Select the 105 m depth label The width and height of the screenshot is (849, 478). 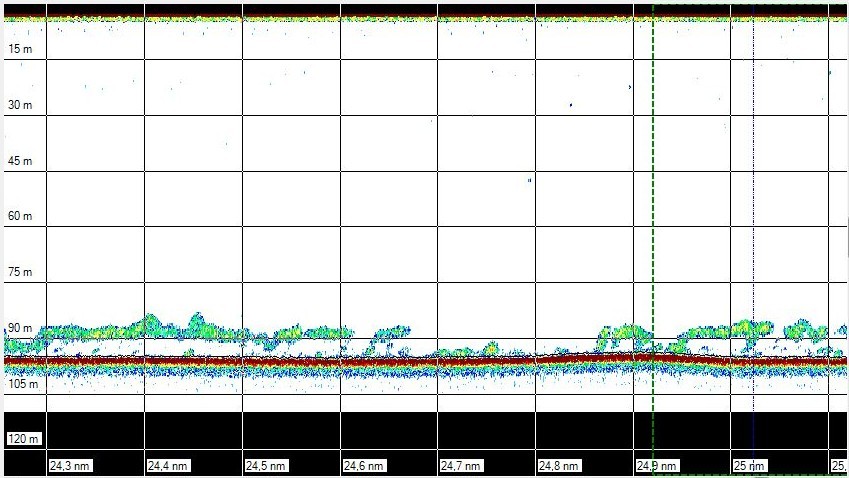(x=23, y=384)
